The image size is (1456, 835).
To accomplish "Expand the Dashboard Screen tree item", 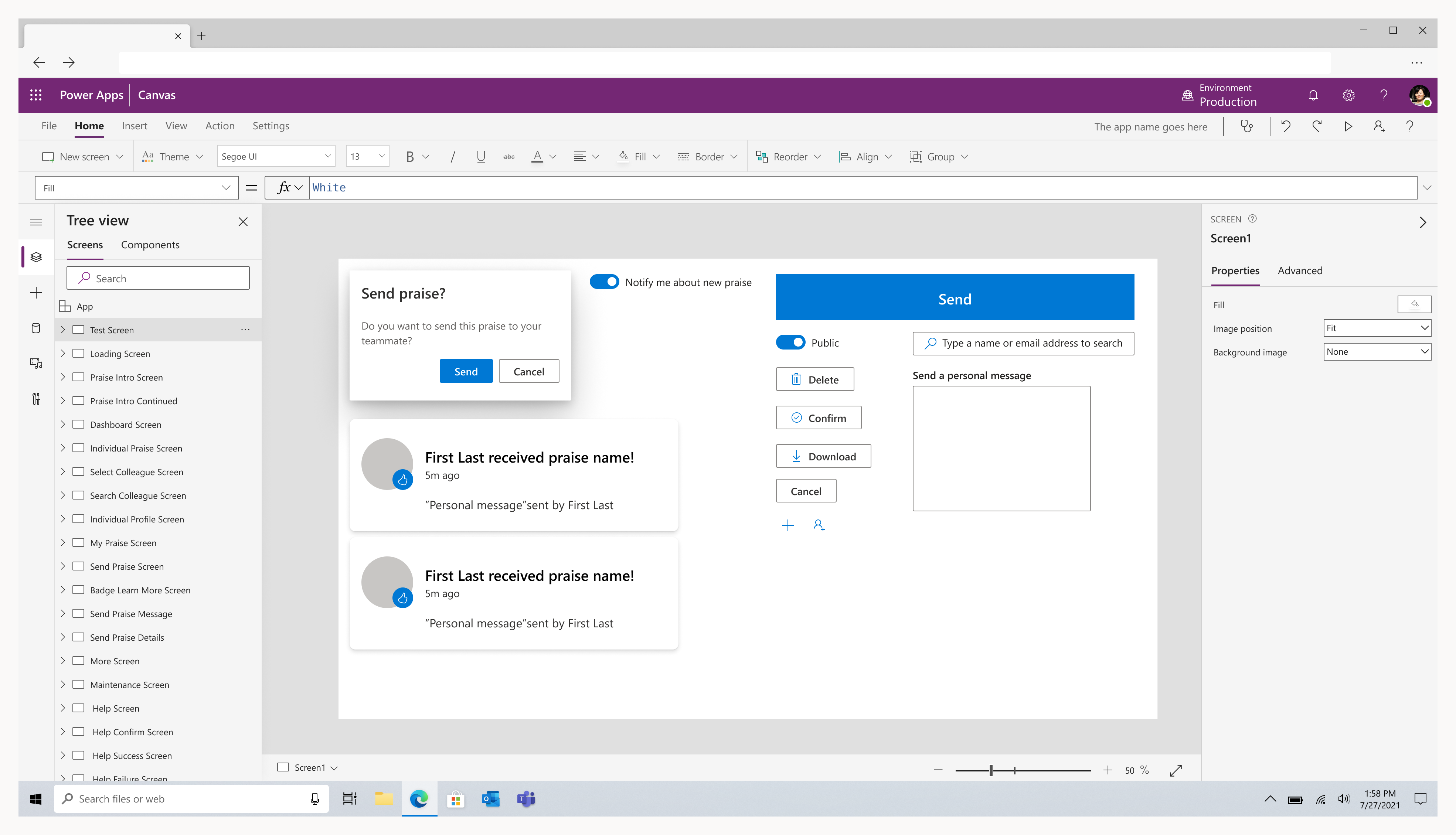I will 62,424.
